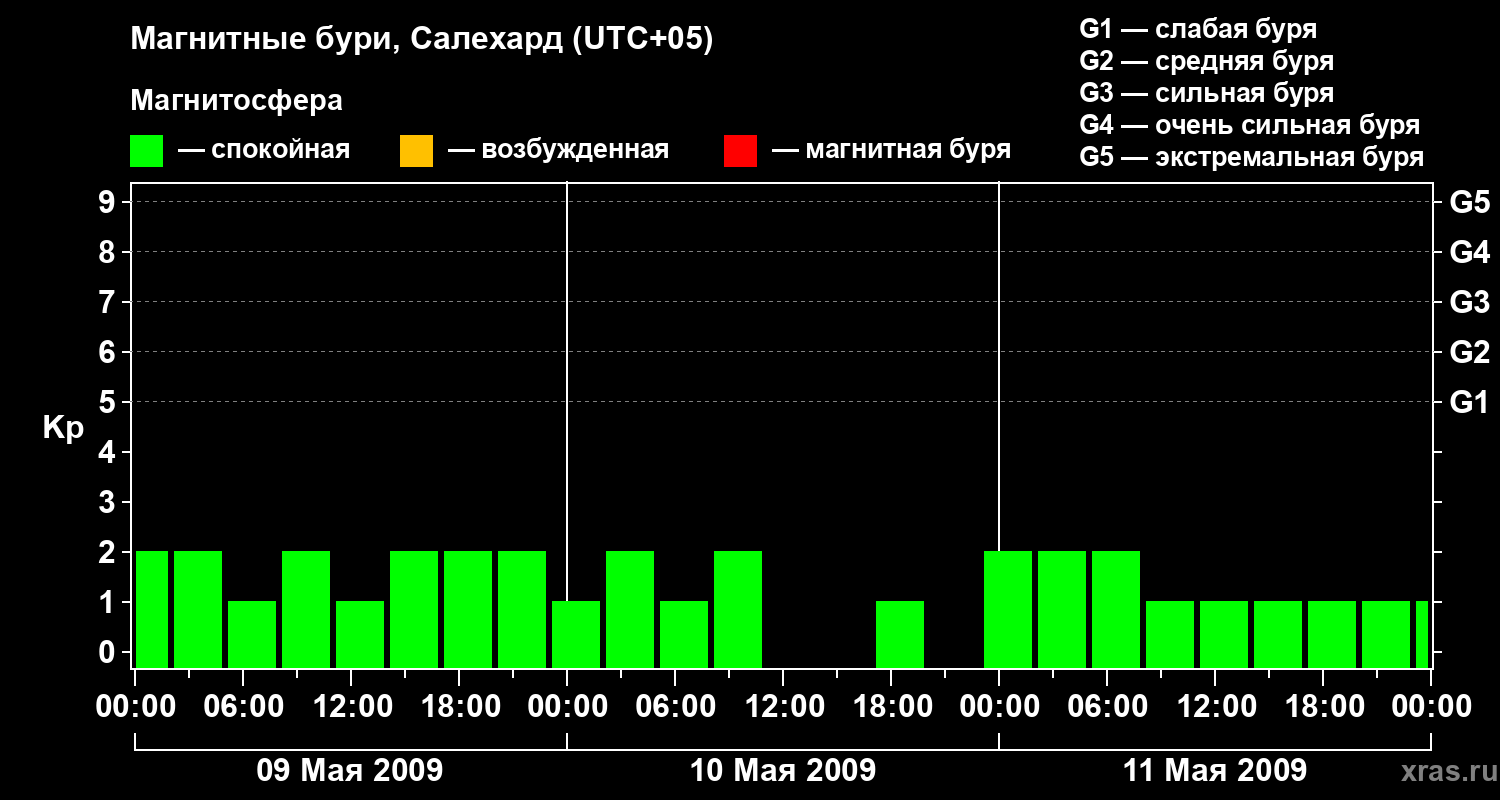Select the 'Магнитосфера' heading label
The image size is (1500, 800).
click(x=236, y=101)
